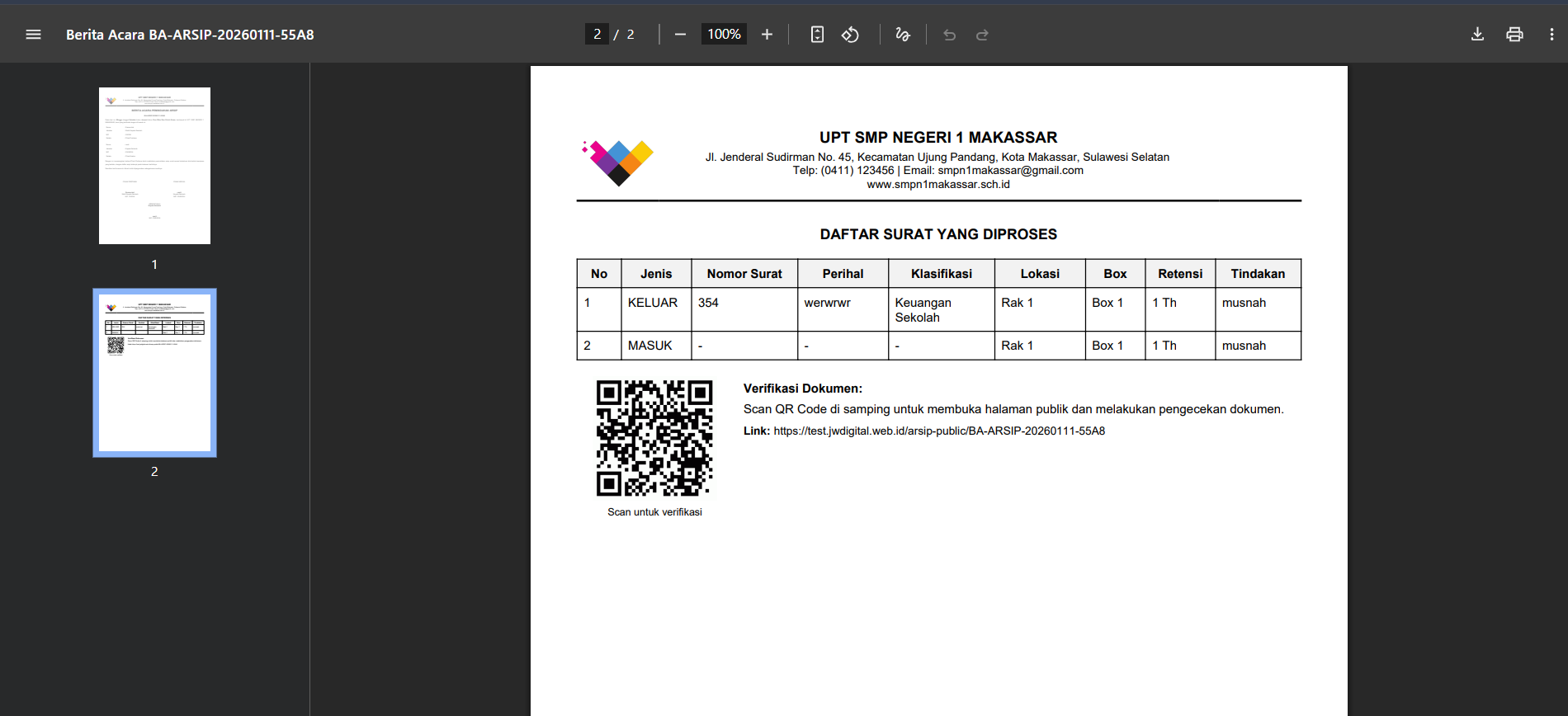Click the zoom out minus icon

[x=680, y=35]
